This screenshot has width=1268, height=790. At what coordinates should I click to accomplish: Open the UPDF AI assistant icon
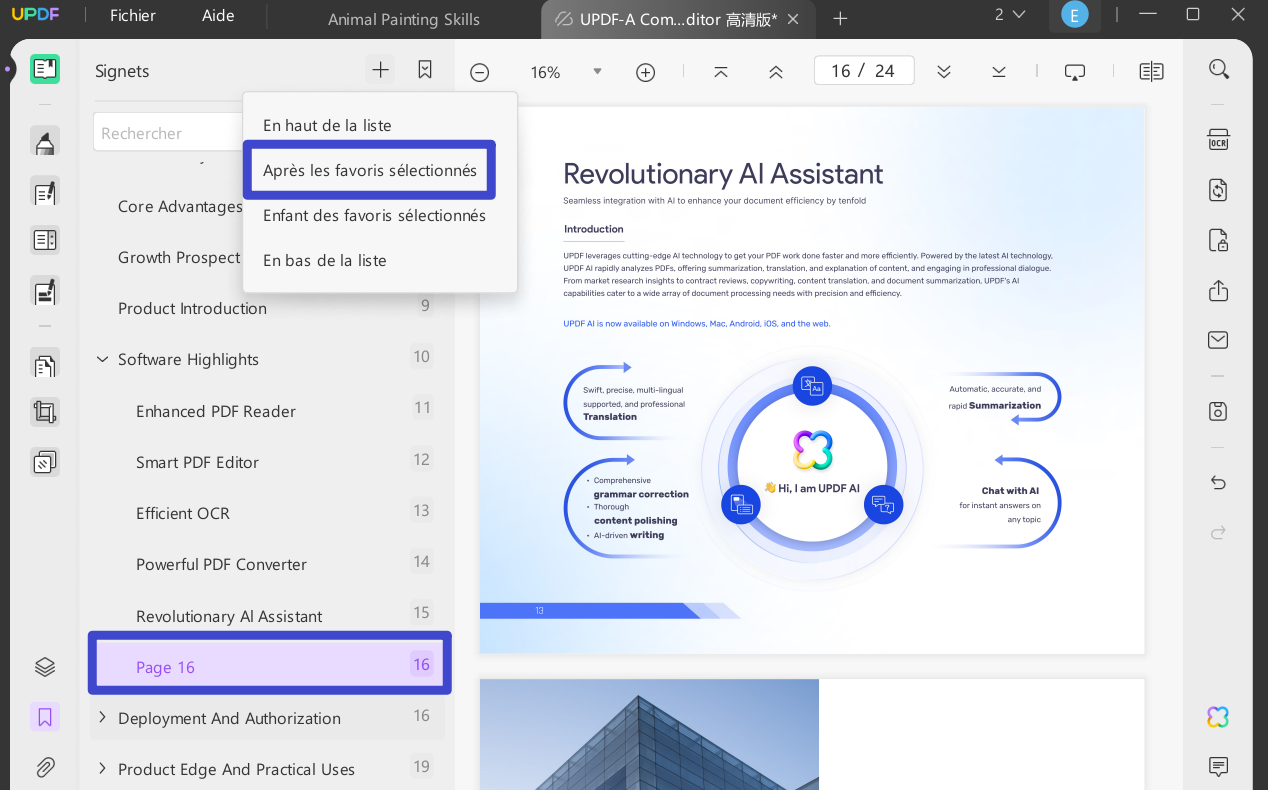click(x=1217, y=716)
